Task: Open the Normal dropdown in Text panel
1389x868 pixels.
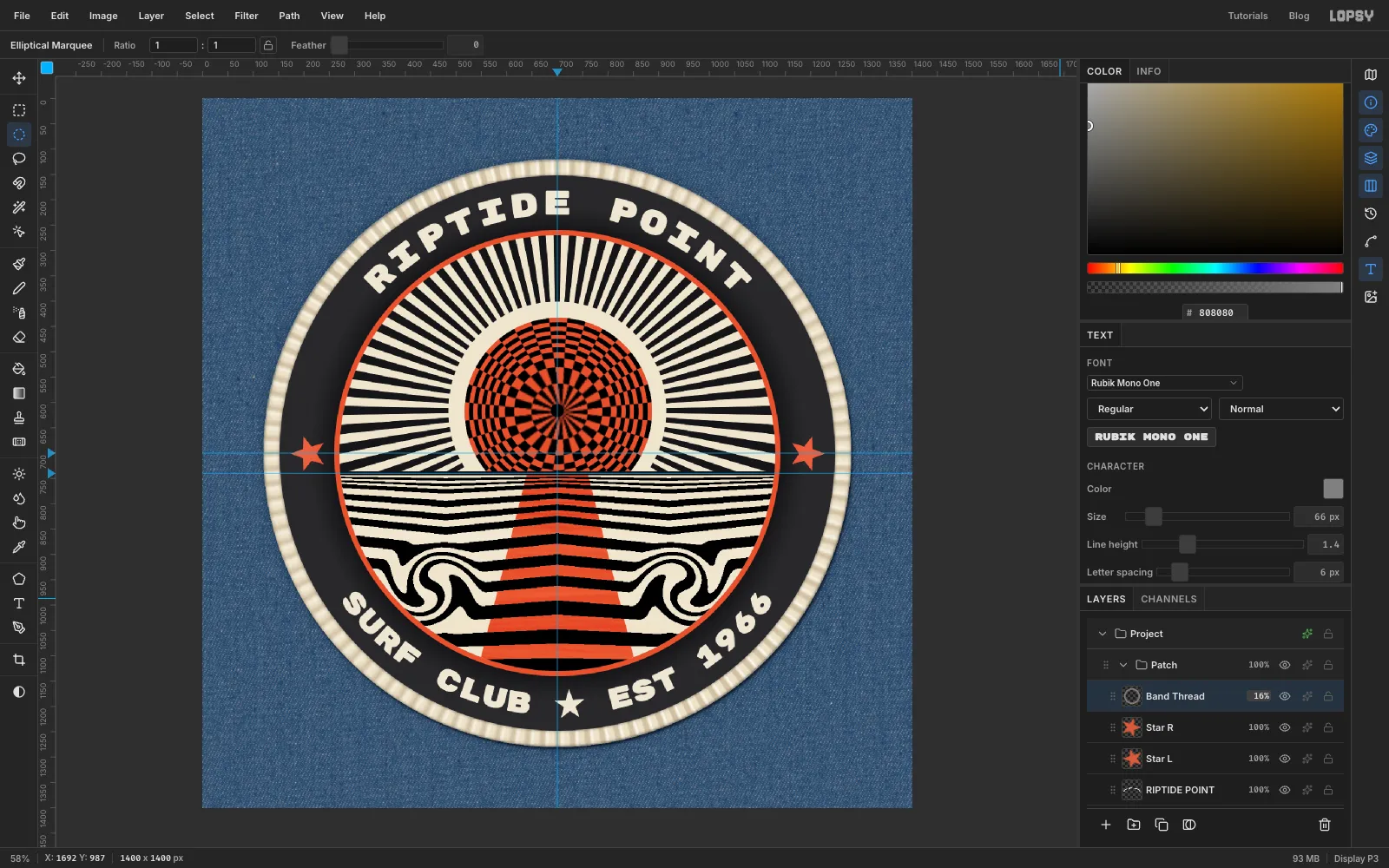Action: [x=1281, y=409]
